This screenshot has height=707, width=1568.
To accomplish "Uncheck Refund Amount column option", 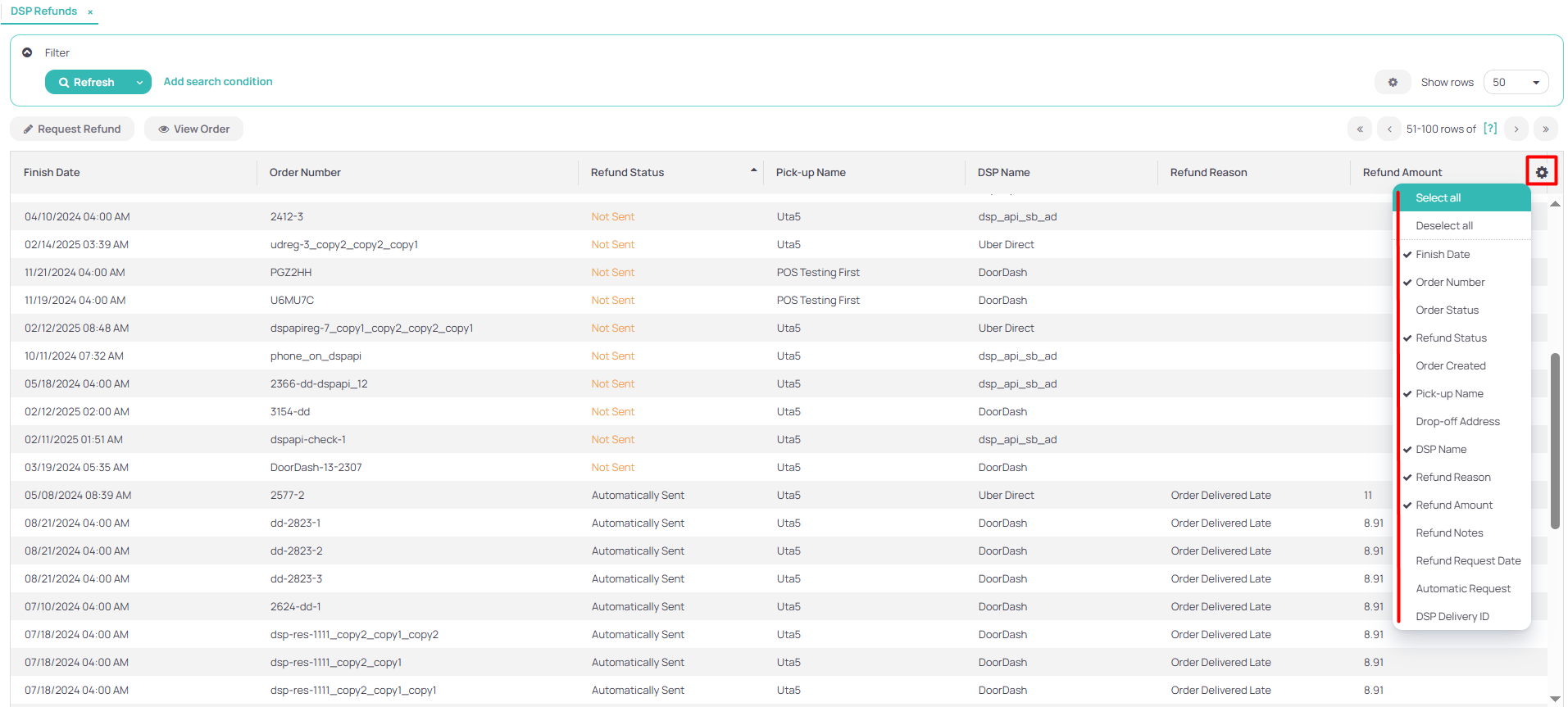I will pos(1463,505).
